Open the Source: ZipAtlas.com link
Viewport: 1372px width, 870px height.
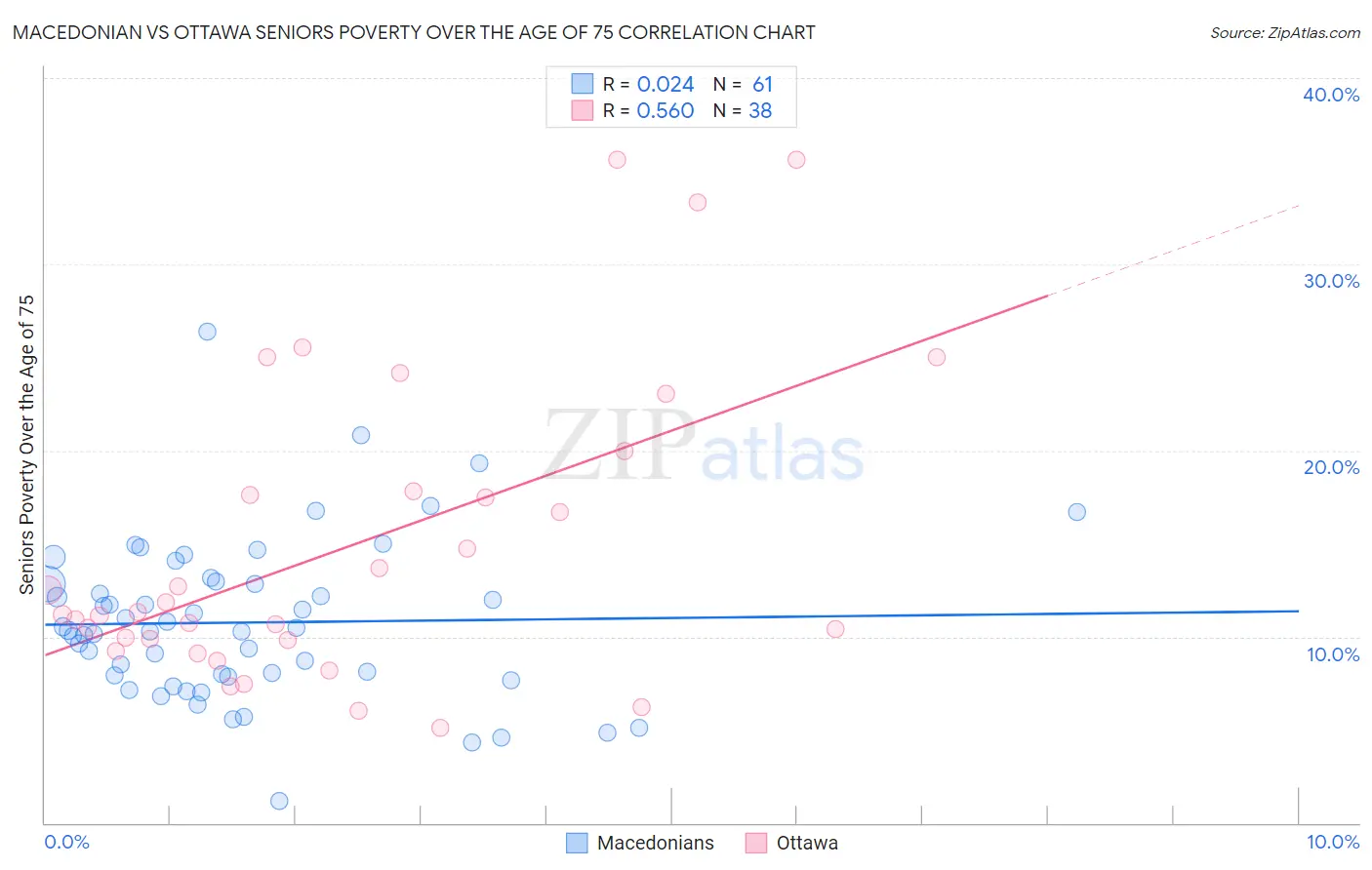[1285, 32]
